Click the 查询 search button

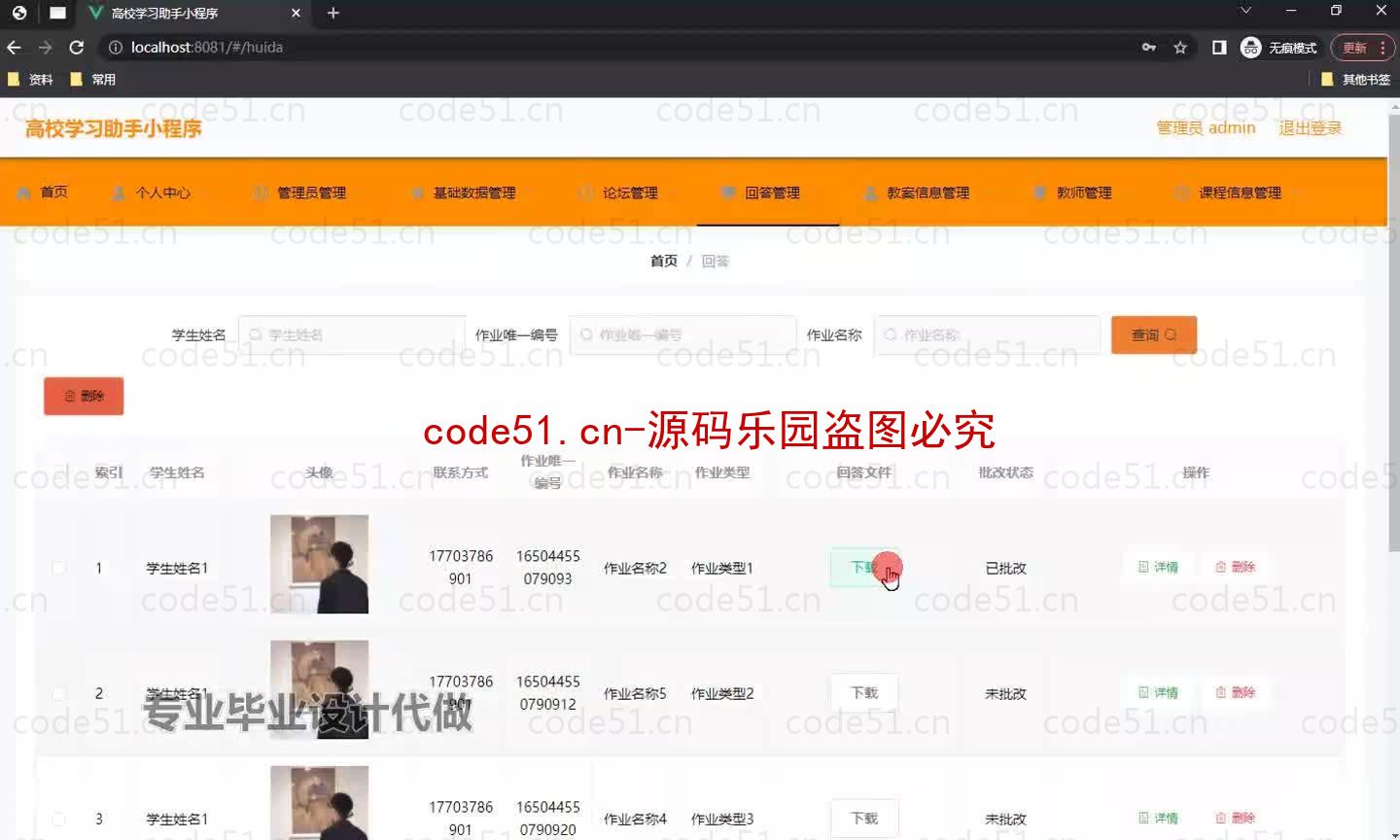pyautogui.click(x=1154, y=334)
